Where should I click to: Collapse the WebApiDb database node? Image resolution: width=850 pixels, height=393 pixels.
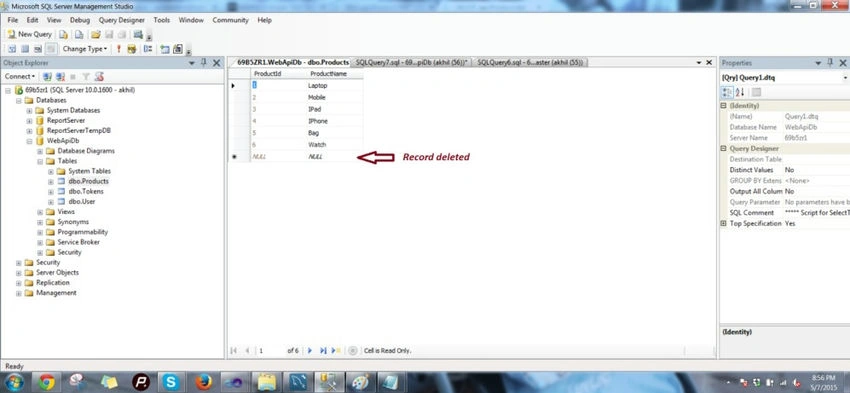30,141
